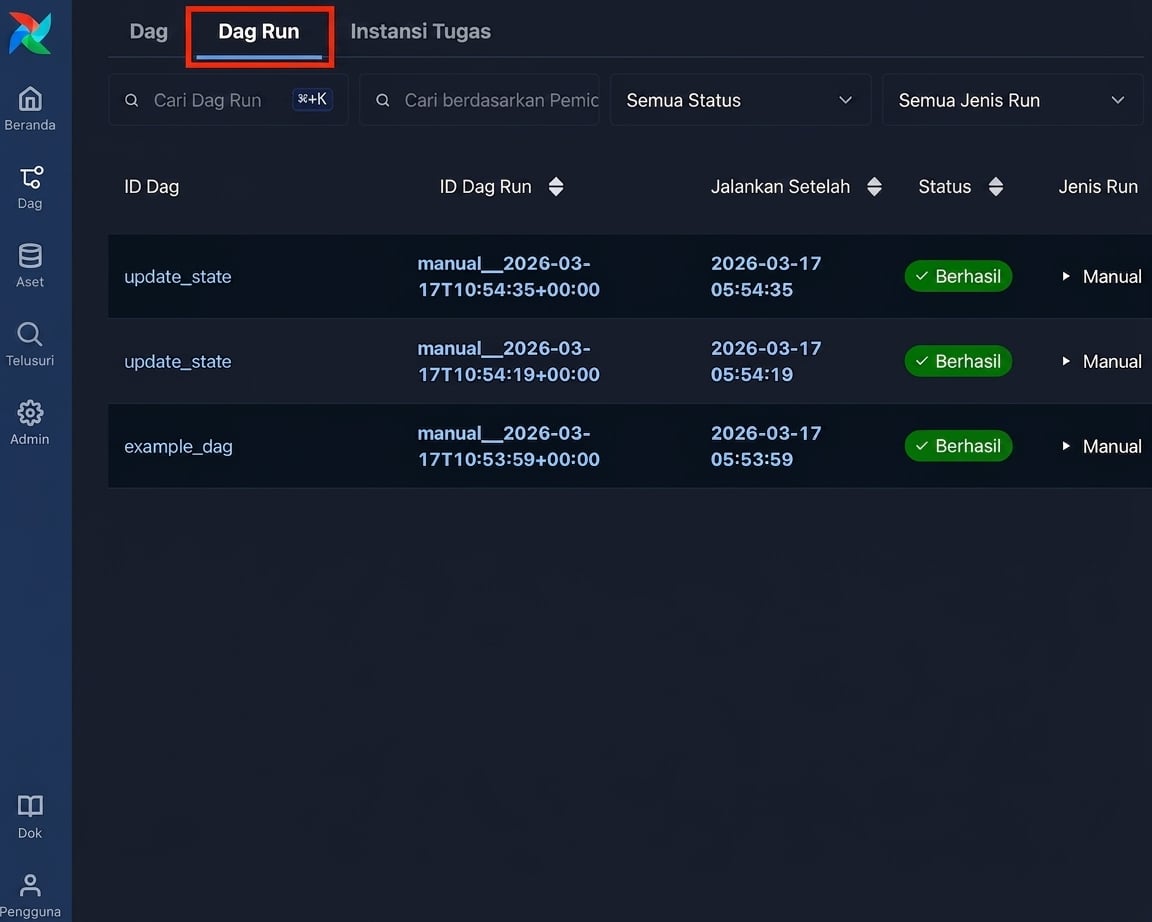Click the date 2026-03-17 05:54:19

point(766,361)
